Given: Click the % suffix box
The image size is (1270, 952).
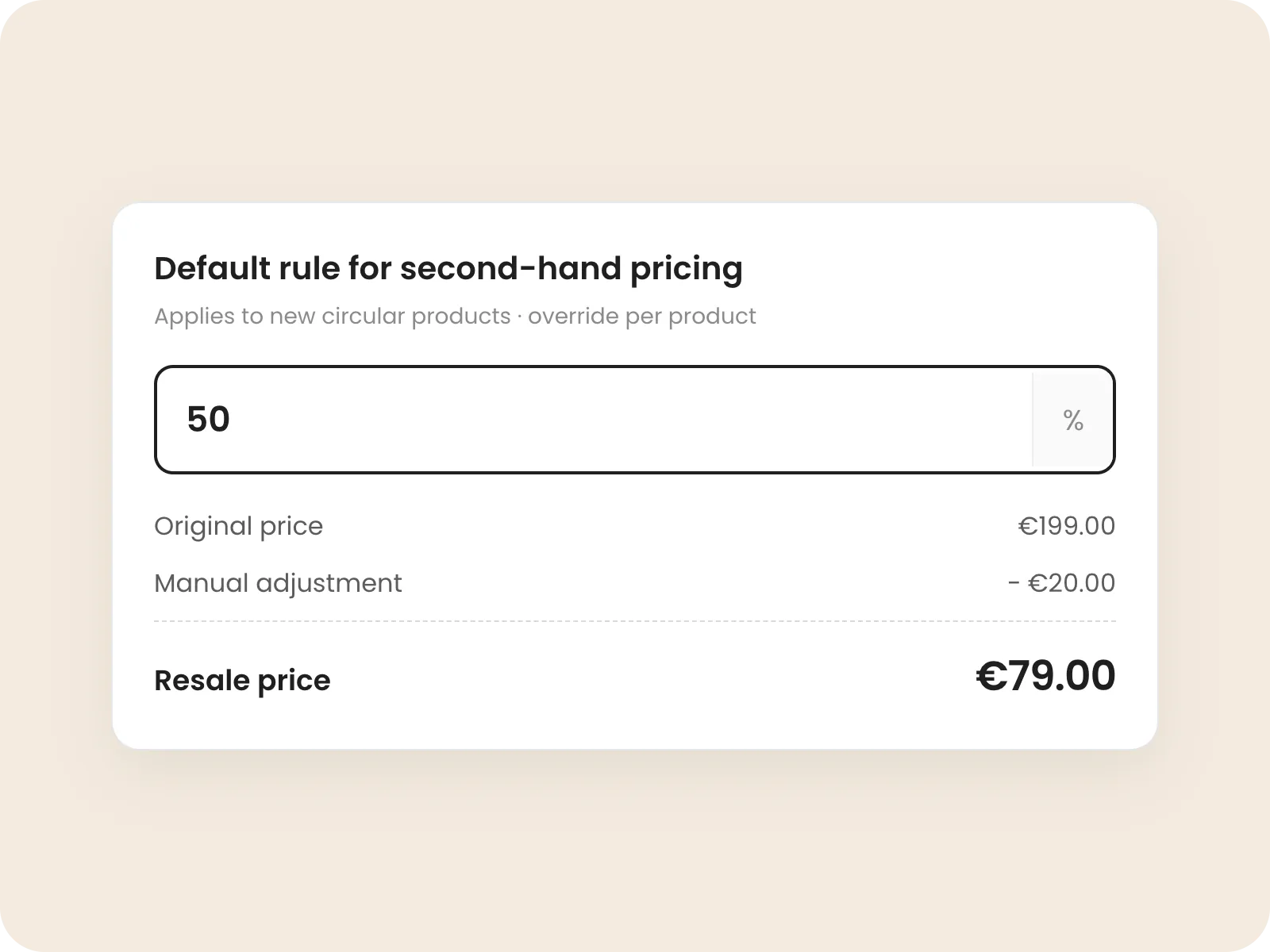Looking at the screenshot, I should (x=1073, y=420).
